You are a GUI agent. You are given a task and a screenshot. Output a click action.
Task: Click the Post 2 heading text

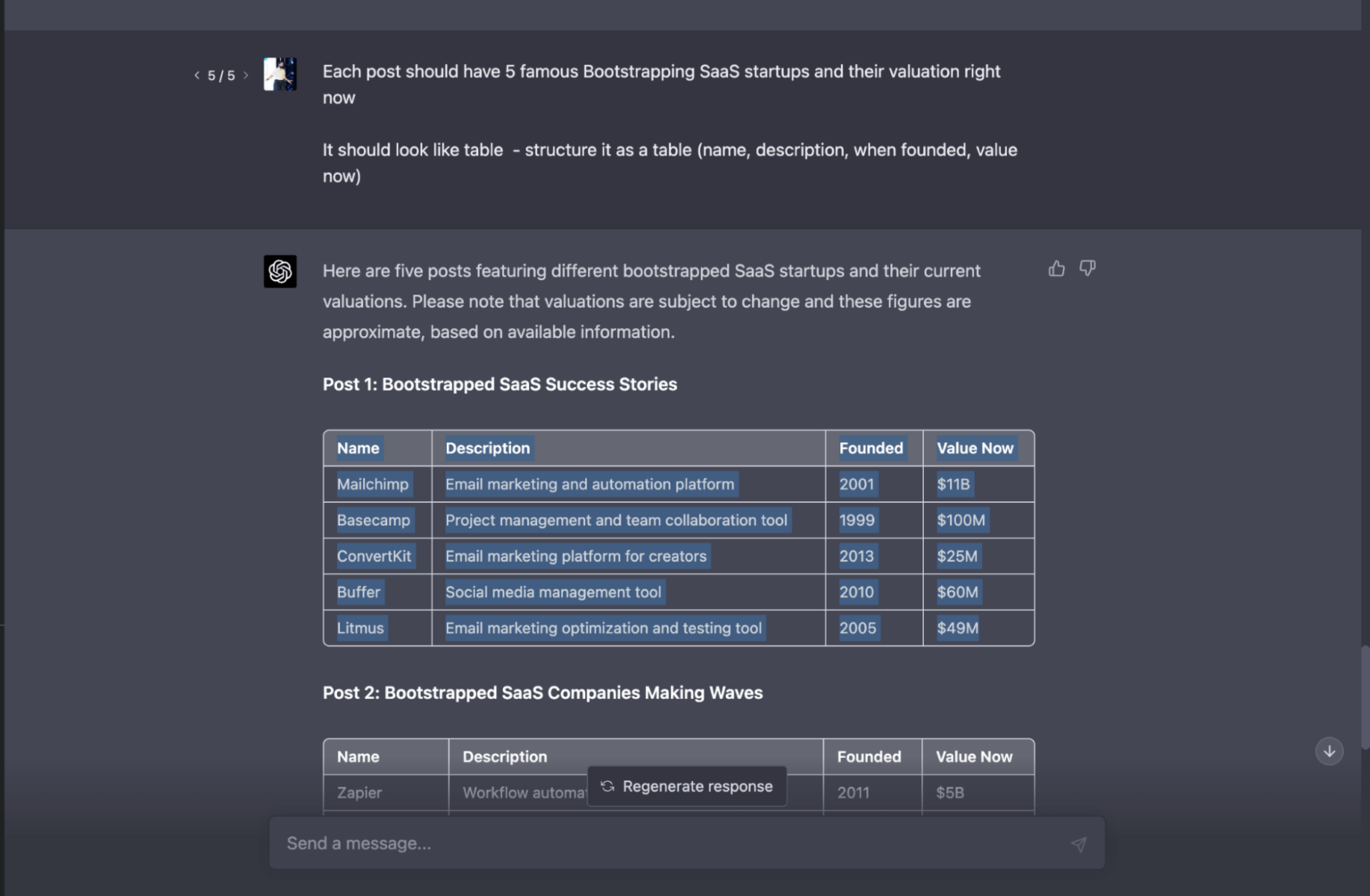pos(542,692)
